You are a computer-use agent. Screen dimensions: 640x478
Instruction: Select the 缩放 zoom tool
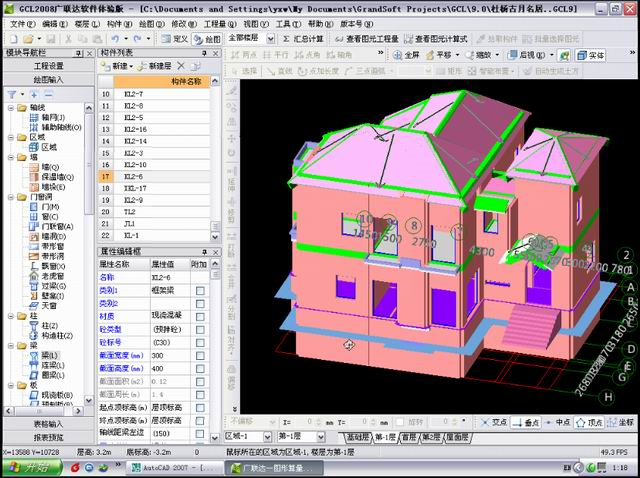479,55
